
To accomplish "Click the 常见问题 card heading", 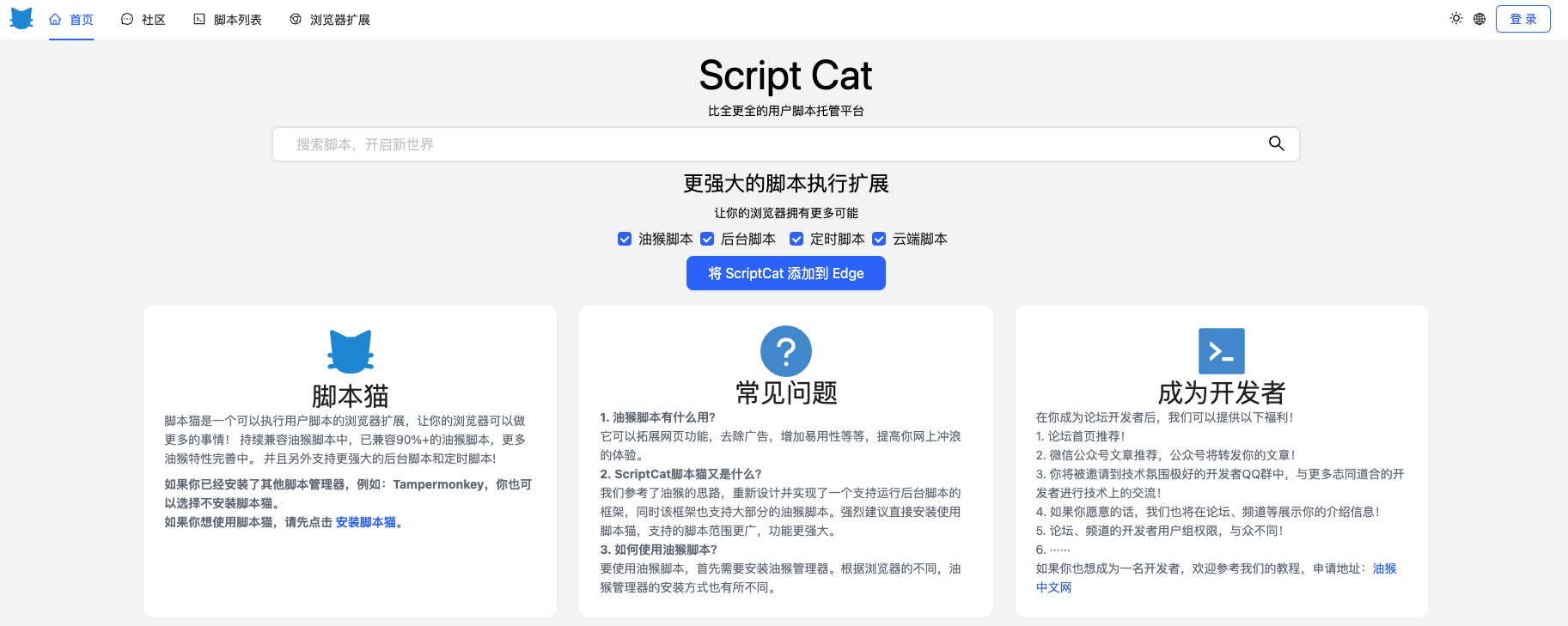I will pyautogui.click(x=786, y=392).
